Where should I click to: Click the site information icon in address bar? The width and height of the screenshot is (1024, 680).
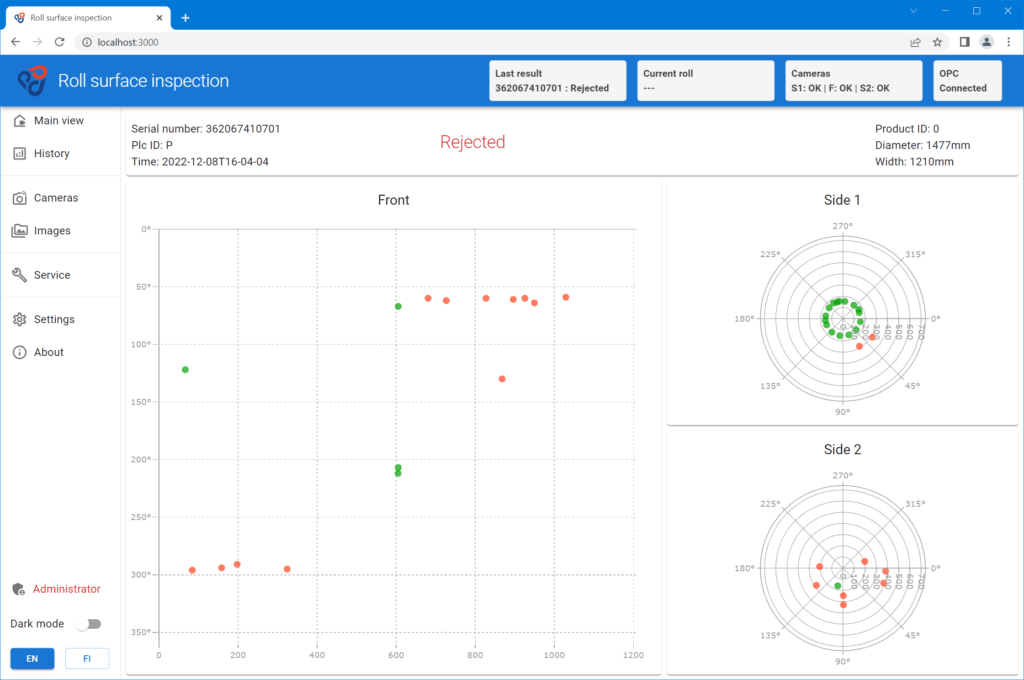[86, 42]
